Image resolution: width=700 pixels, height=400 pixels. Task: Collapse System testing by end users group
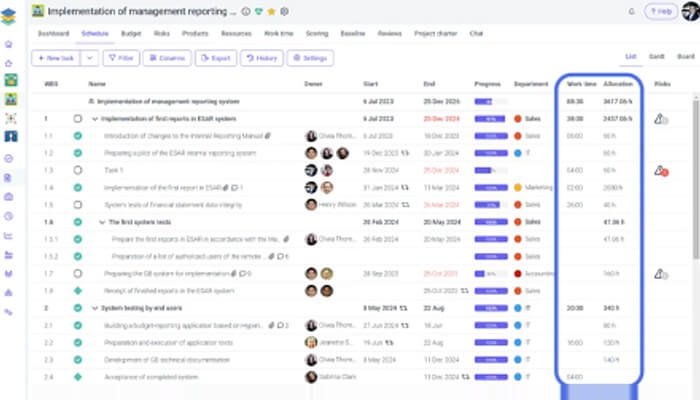coord(95,308)
